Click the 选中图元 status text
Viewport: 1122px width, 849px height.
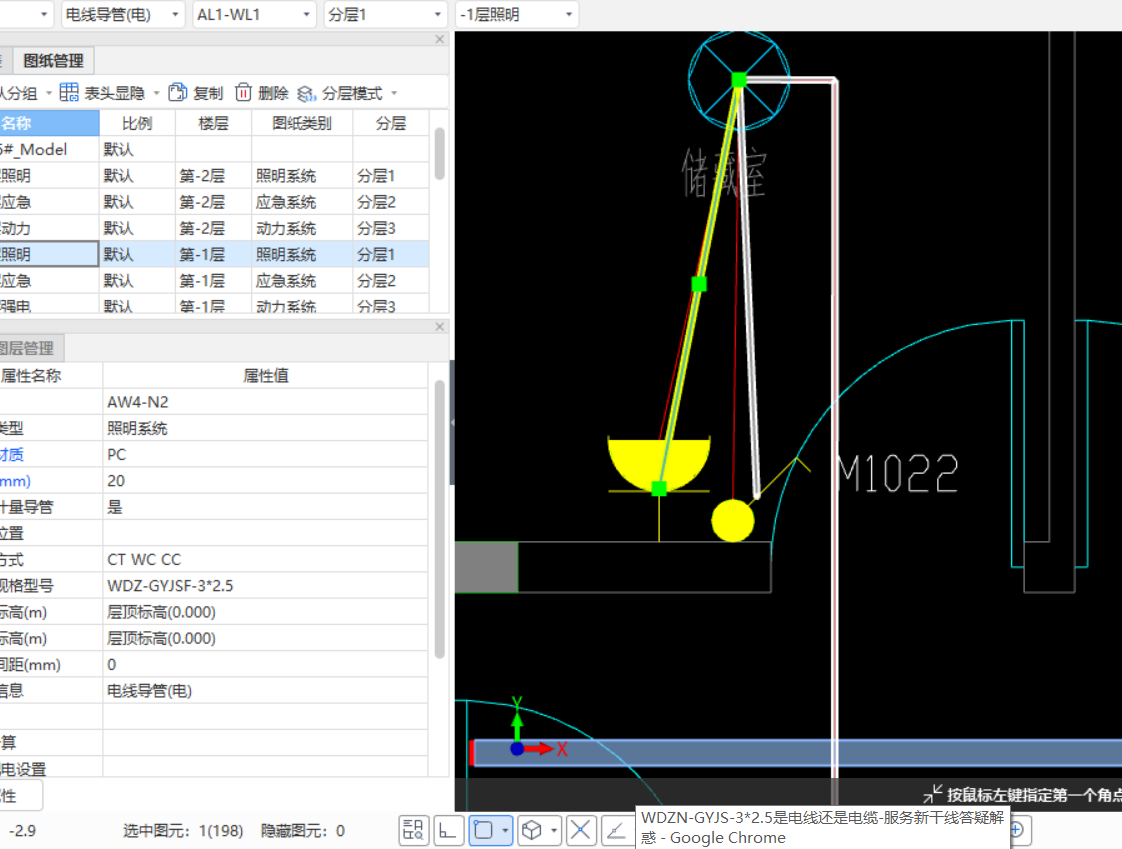click(182, 831)
